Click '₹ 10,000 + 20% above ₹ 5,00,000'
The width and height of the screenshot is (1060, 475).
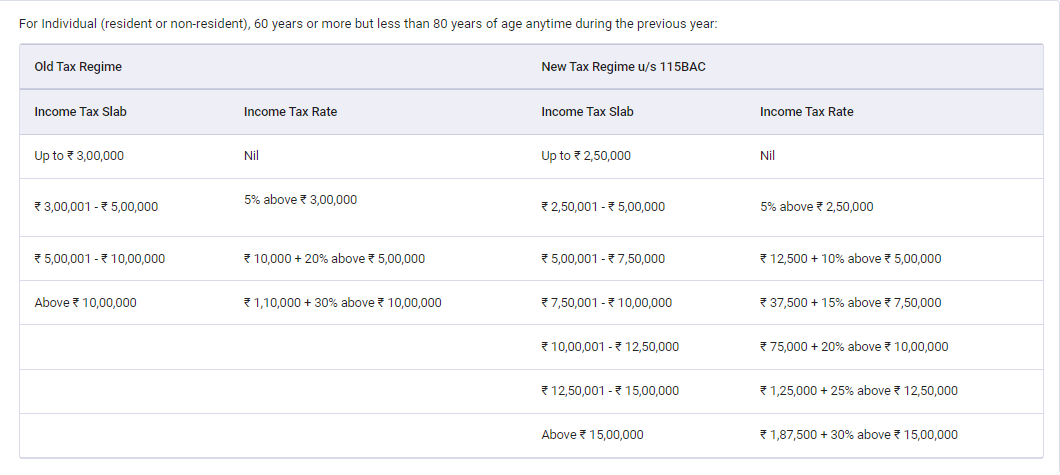coord(334,259)
